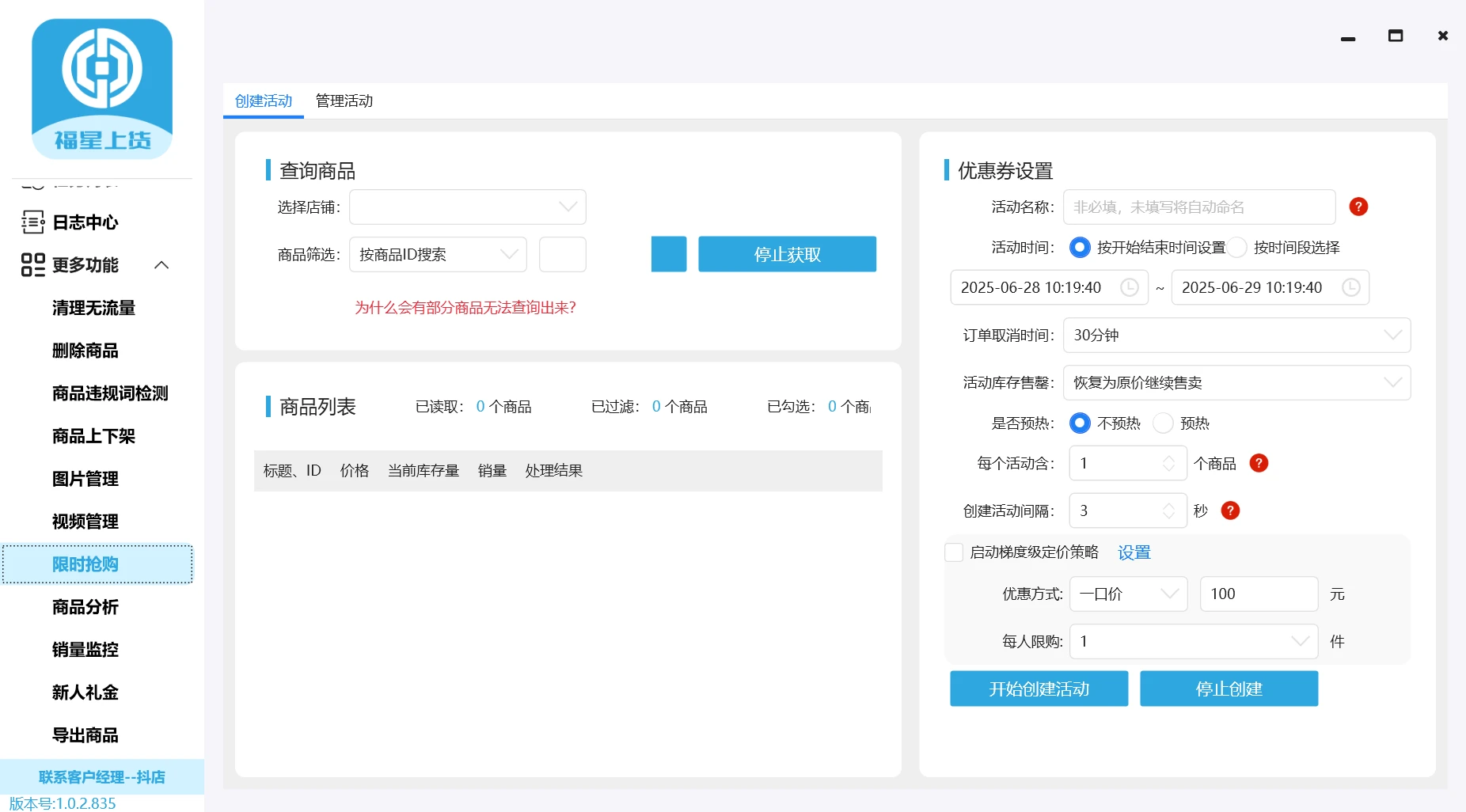The width and height of the screenshot is (1466, 812).
Task: Open 导出商品 in sidebar
Action: (x=85, y=735)
